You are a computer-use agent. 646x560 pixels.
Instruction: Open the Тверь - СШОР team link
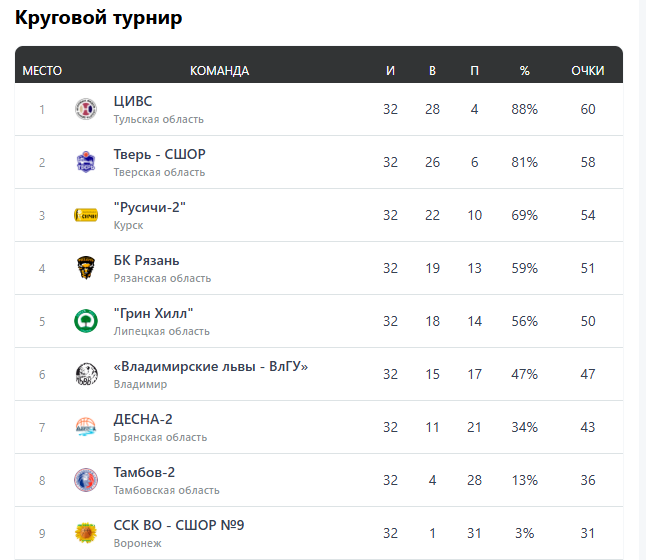160,154
